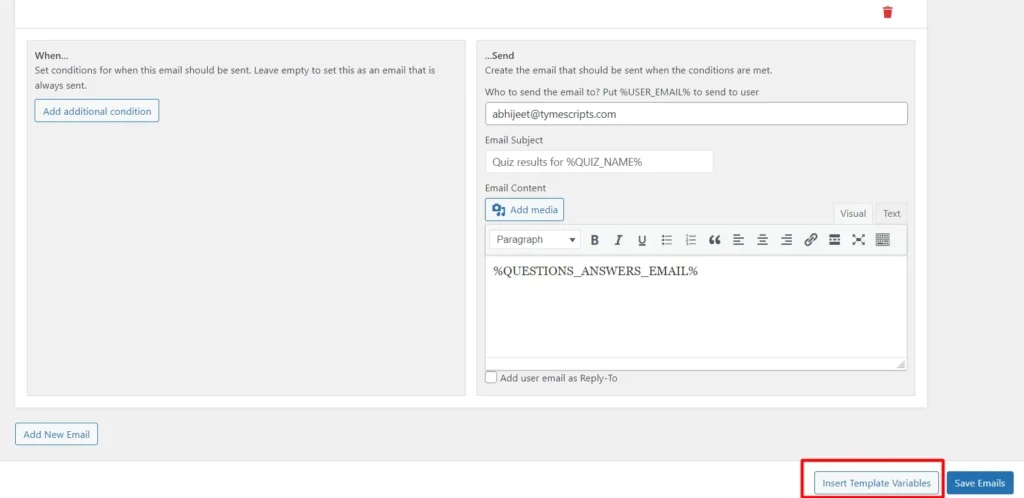Toggle italic formatting in email editor
Viewport: 1024px width, 498px height.
pyautogui.click(x=618, y=240)
